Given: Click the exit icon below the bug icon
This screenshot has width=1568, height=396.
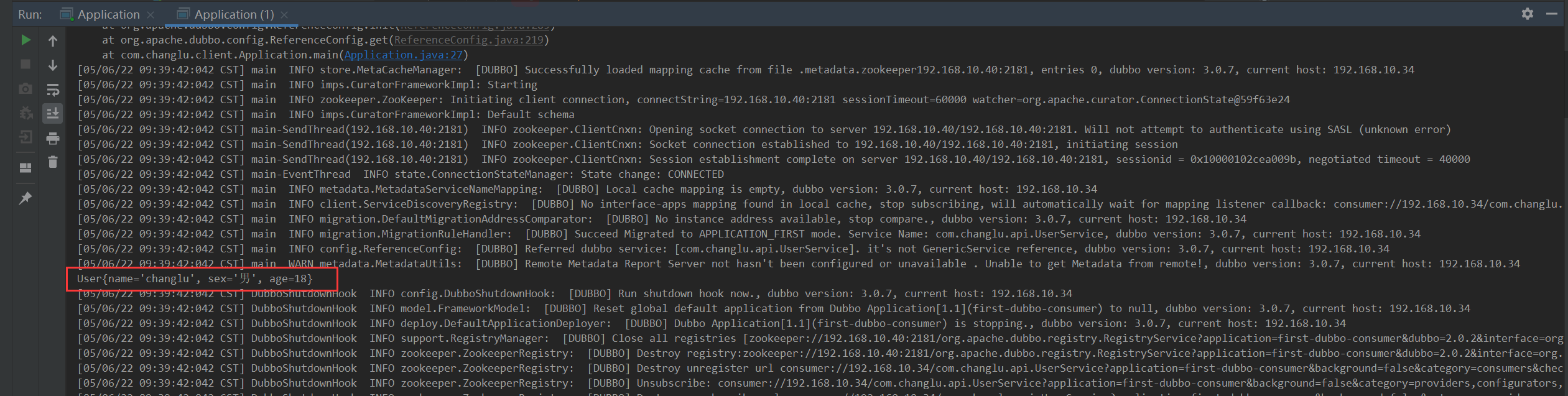Looking at the screenshot, I should coord(26,137).
